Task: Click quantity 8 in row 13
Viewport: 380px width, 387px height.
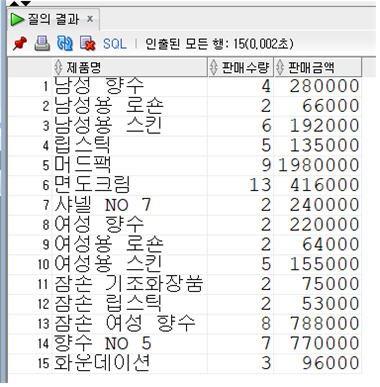Action: (x=266, y=323)
